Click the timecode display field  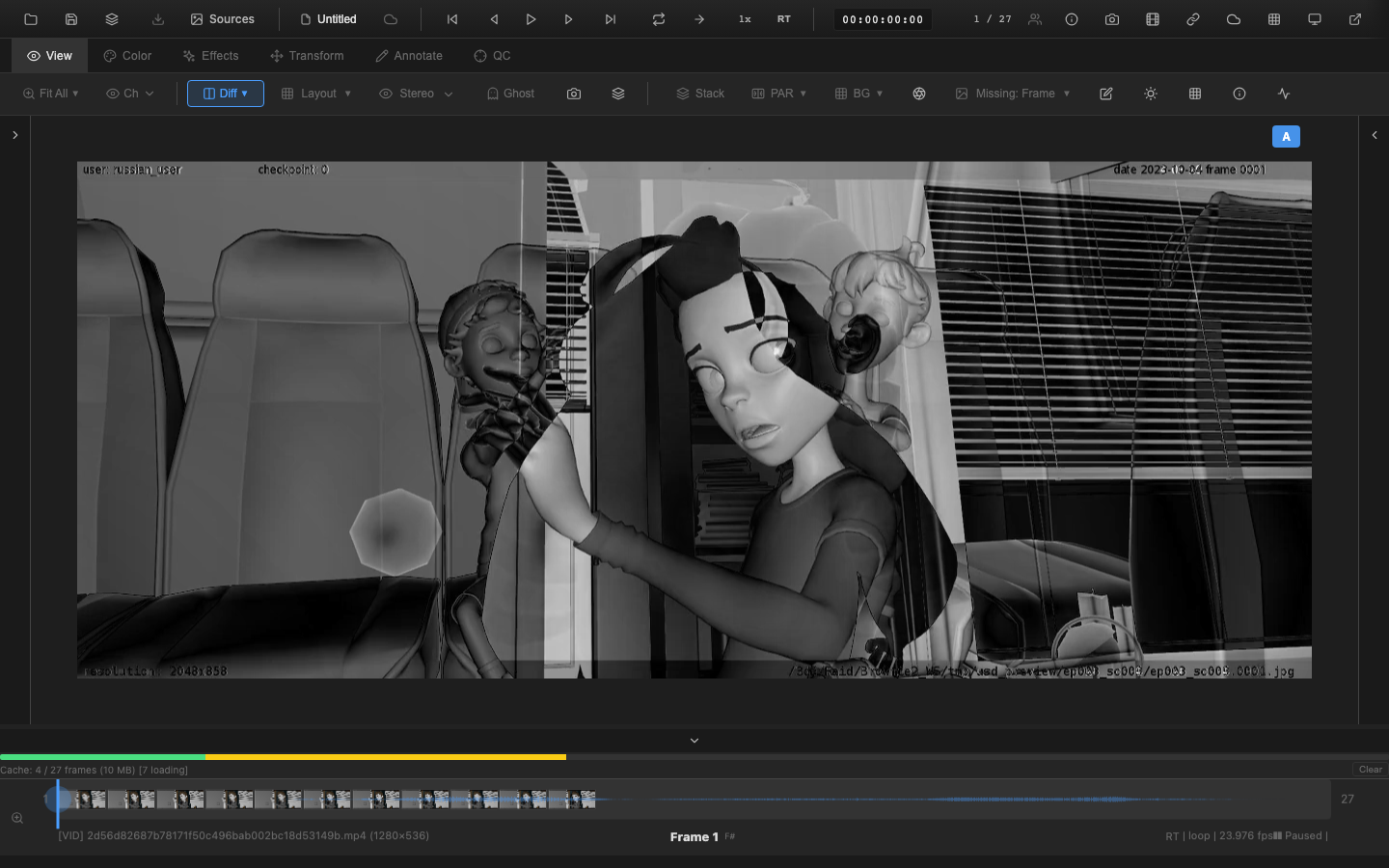click(x=882, y=19)
